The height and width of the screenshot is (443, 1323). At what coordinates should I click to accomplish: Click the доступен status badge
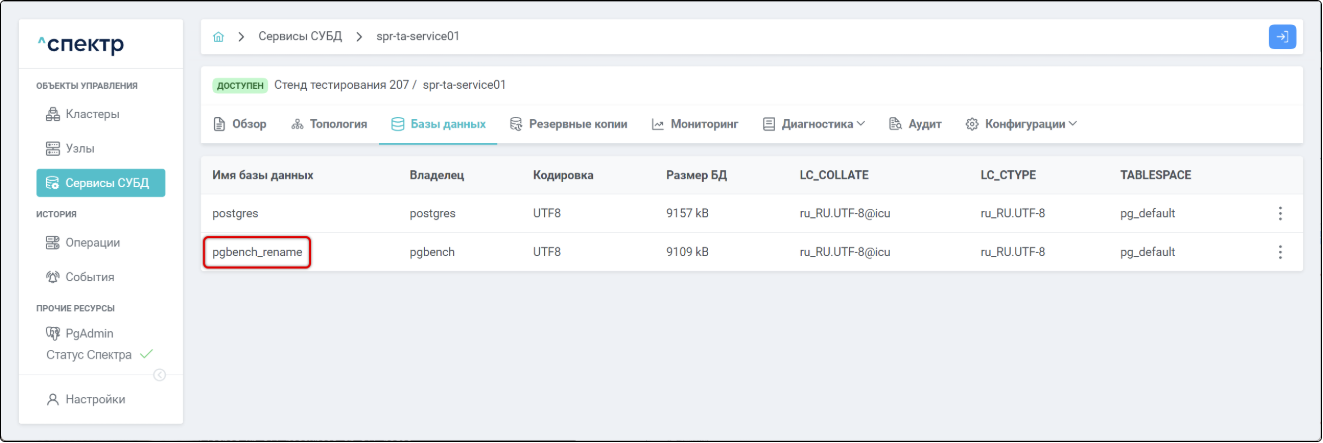(x=240, y=85)
